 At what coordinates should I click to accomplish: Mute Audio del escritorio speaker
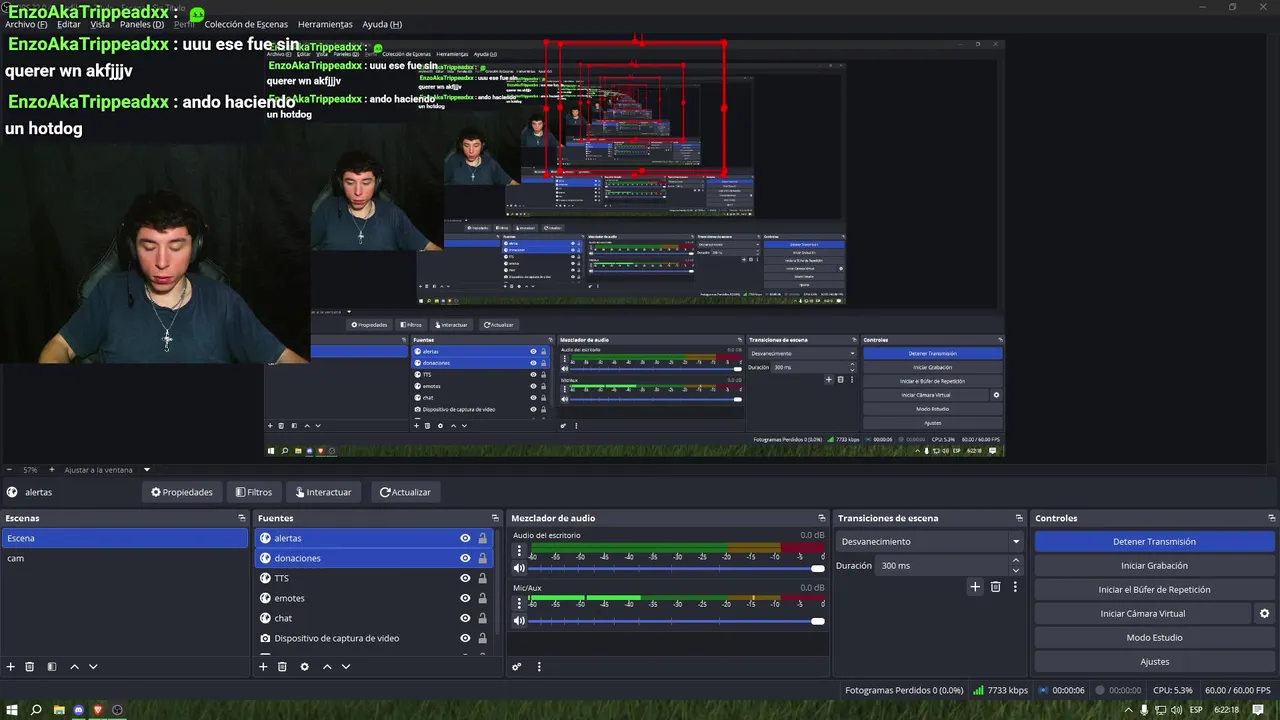(x=519, y=568)
